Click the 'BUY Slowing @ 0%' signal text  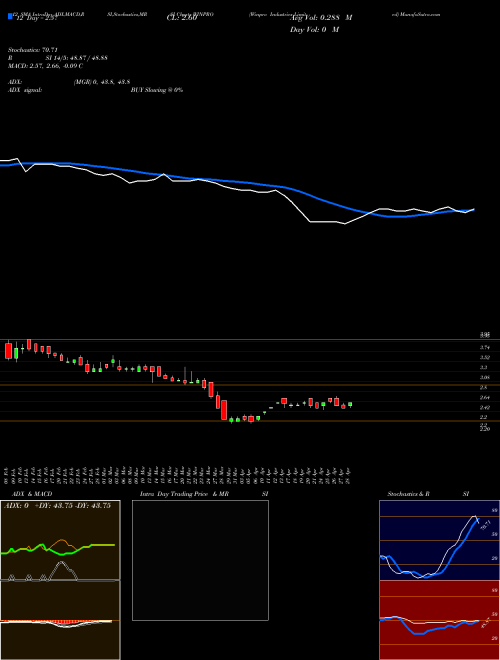(x=157, y=90)
